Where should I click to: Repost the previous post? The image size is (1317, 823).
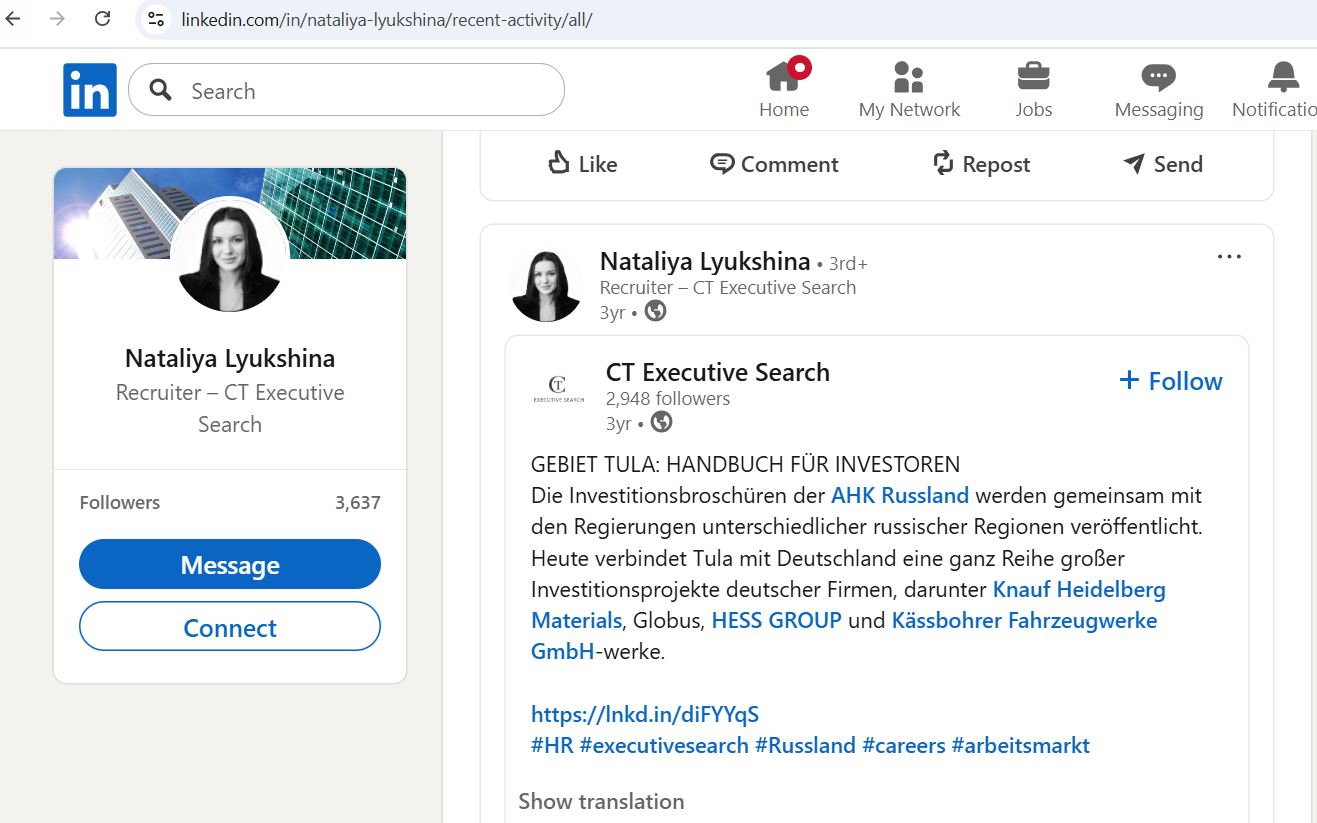pos(981,164)
